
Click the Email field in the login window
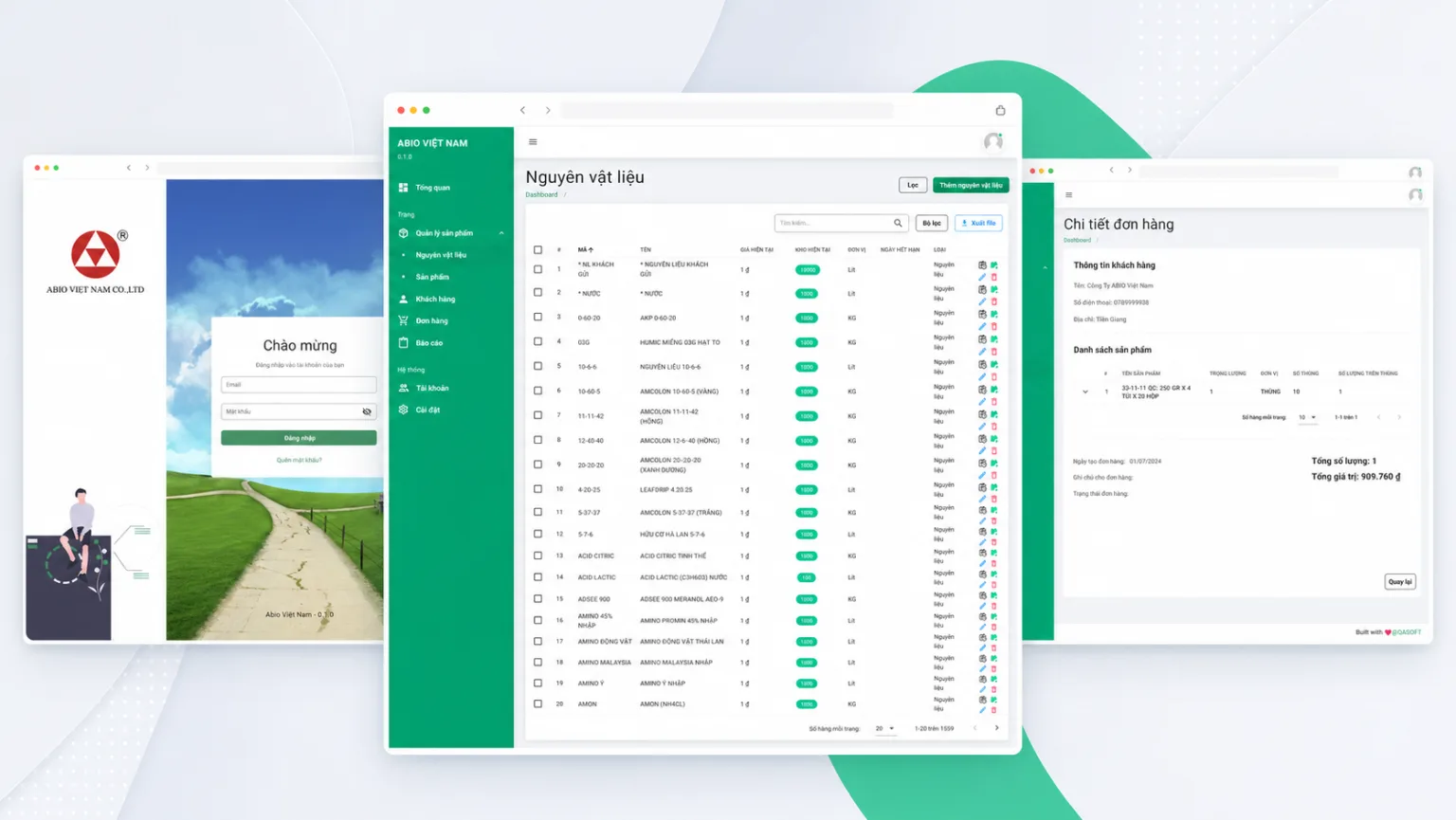(x=299, y=385)
